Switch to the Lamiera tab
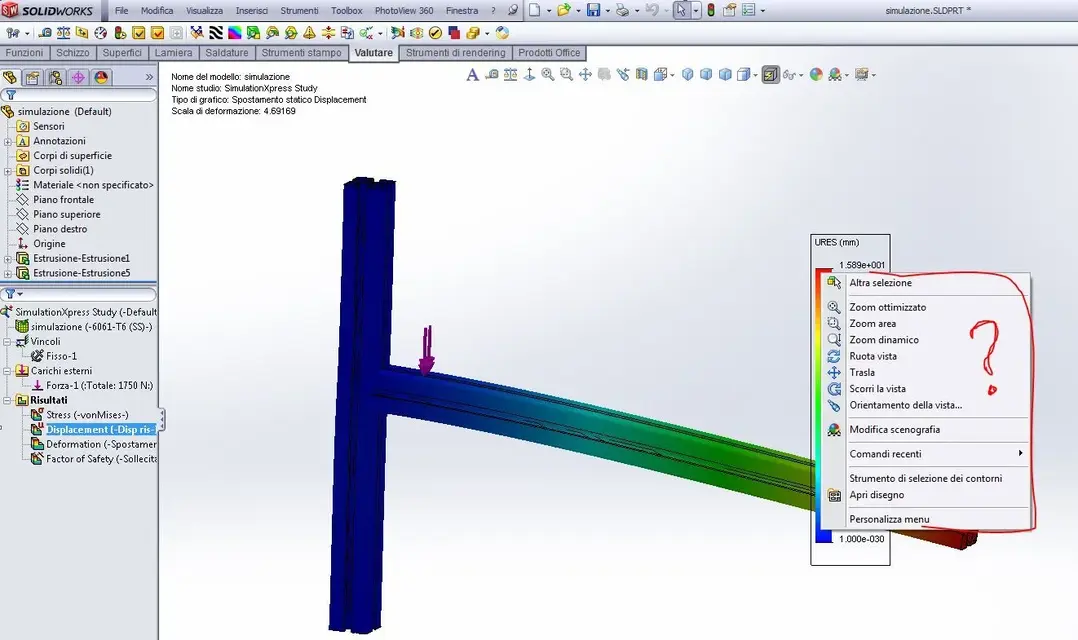Screen dimensions: 1078x640 [x=173, y=53]
